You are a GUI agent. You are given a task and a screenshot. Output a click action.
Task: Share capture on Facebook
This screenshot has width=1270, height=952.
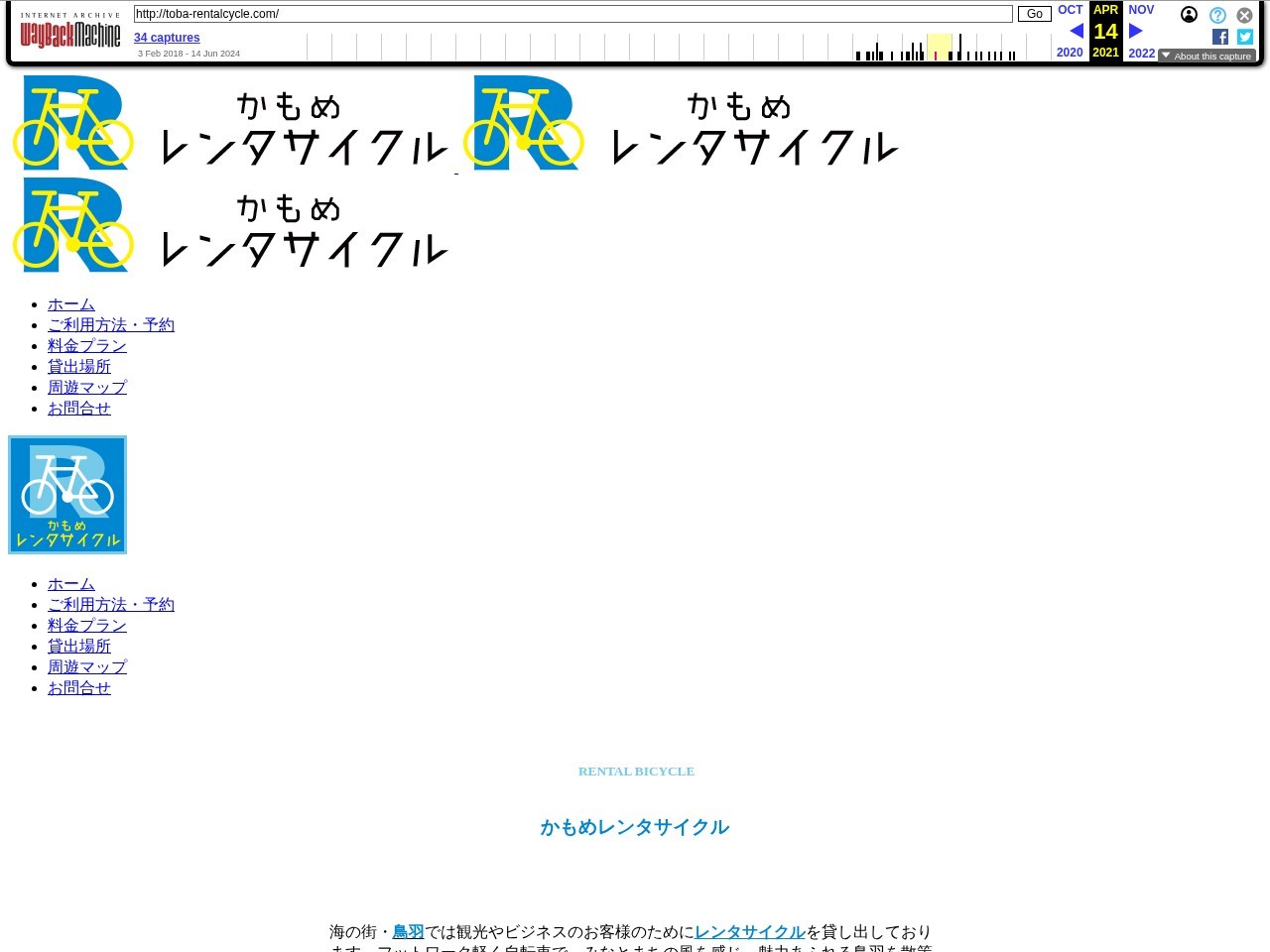[x=1220, y=37]
